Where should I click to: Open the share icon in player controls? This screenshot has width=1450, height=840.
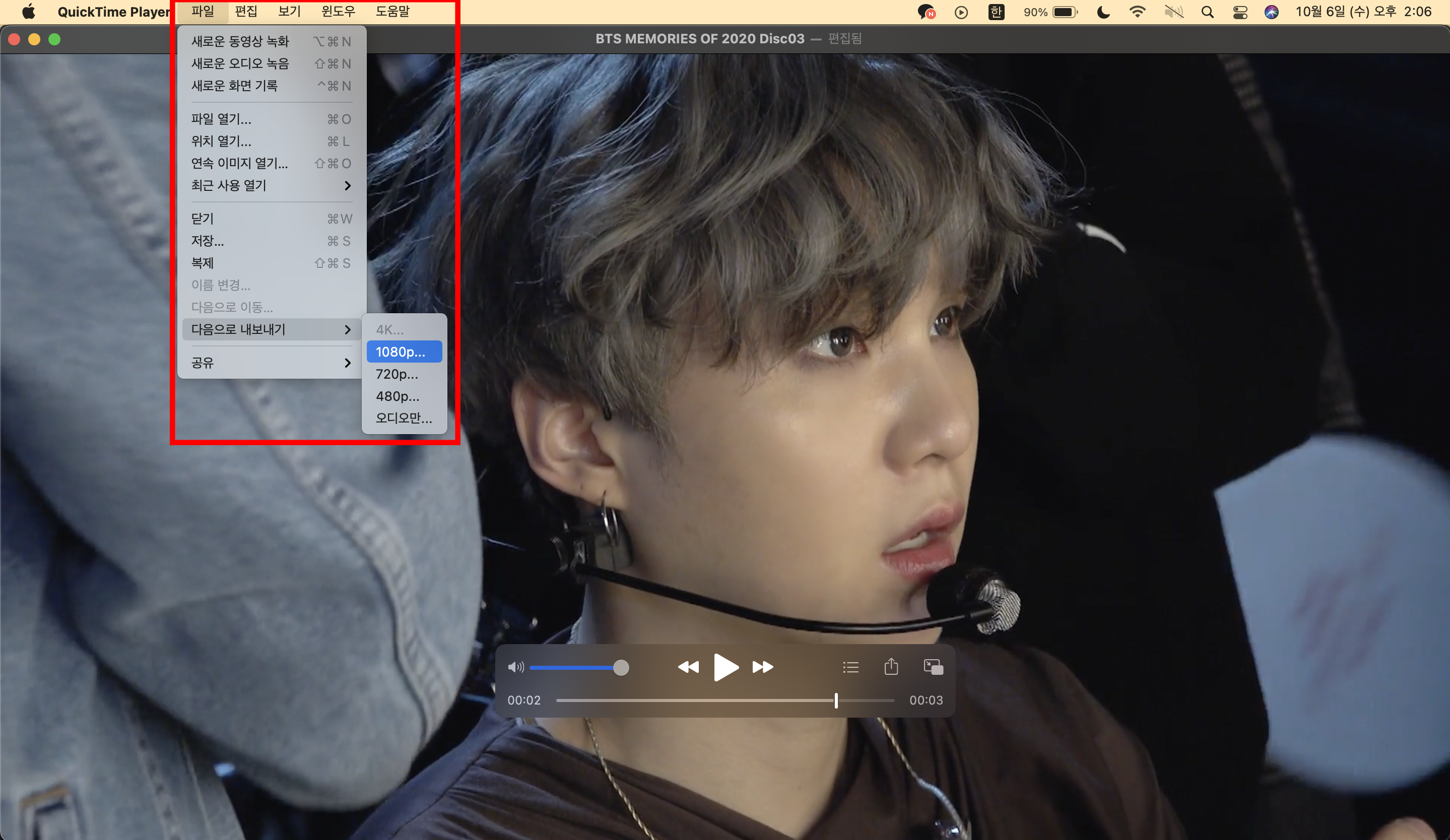pos(891,666)
